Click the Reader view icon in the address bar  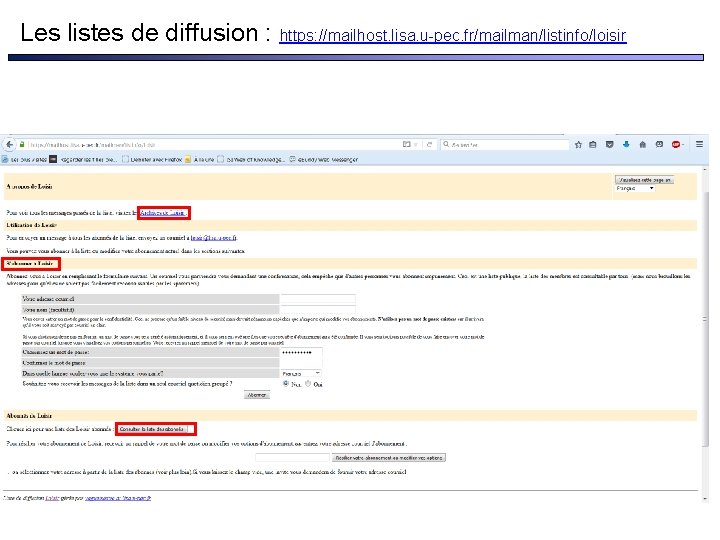[406, 144]
